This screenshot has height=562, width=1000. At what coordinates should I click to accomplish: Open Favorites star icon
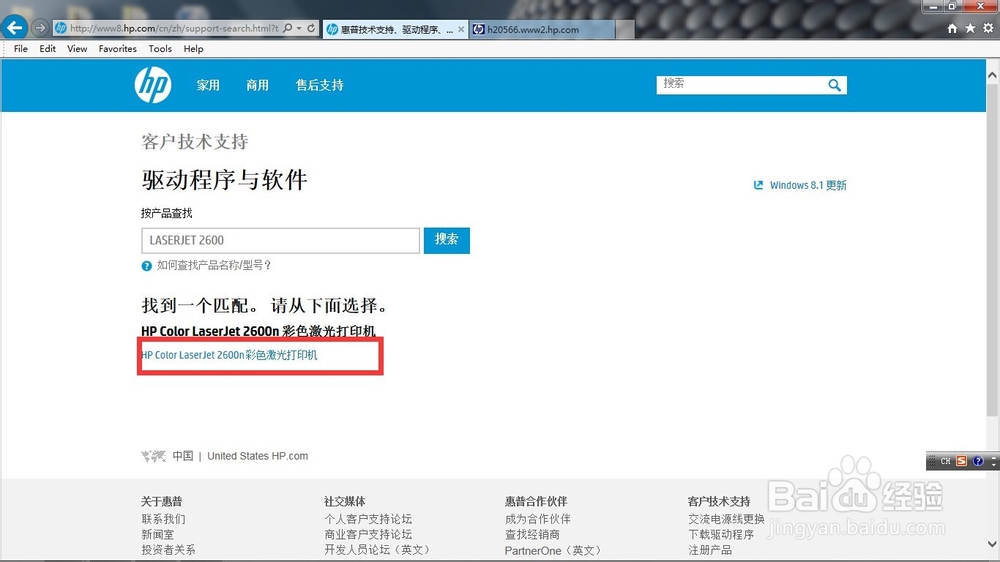[x=970, y=28]
